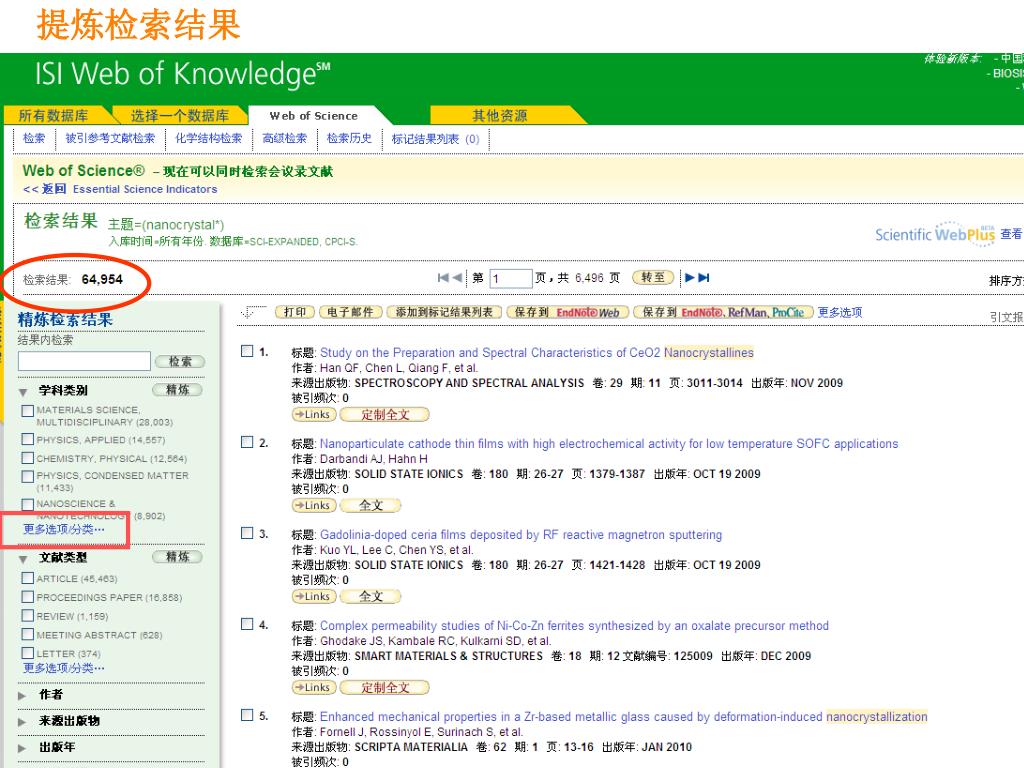Check the Physics, Applied category
Screen dimensions: 1024x768
coord(27,439)
